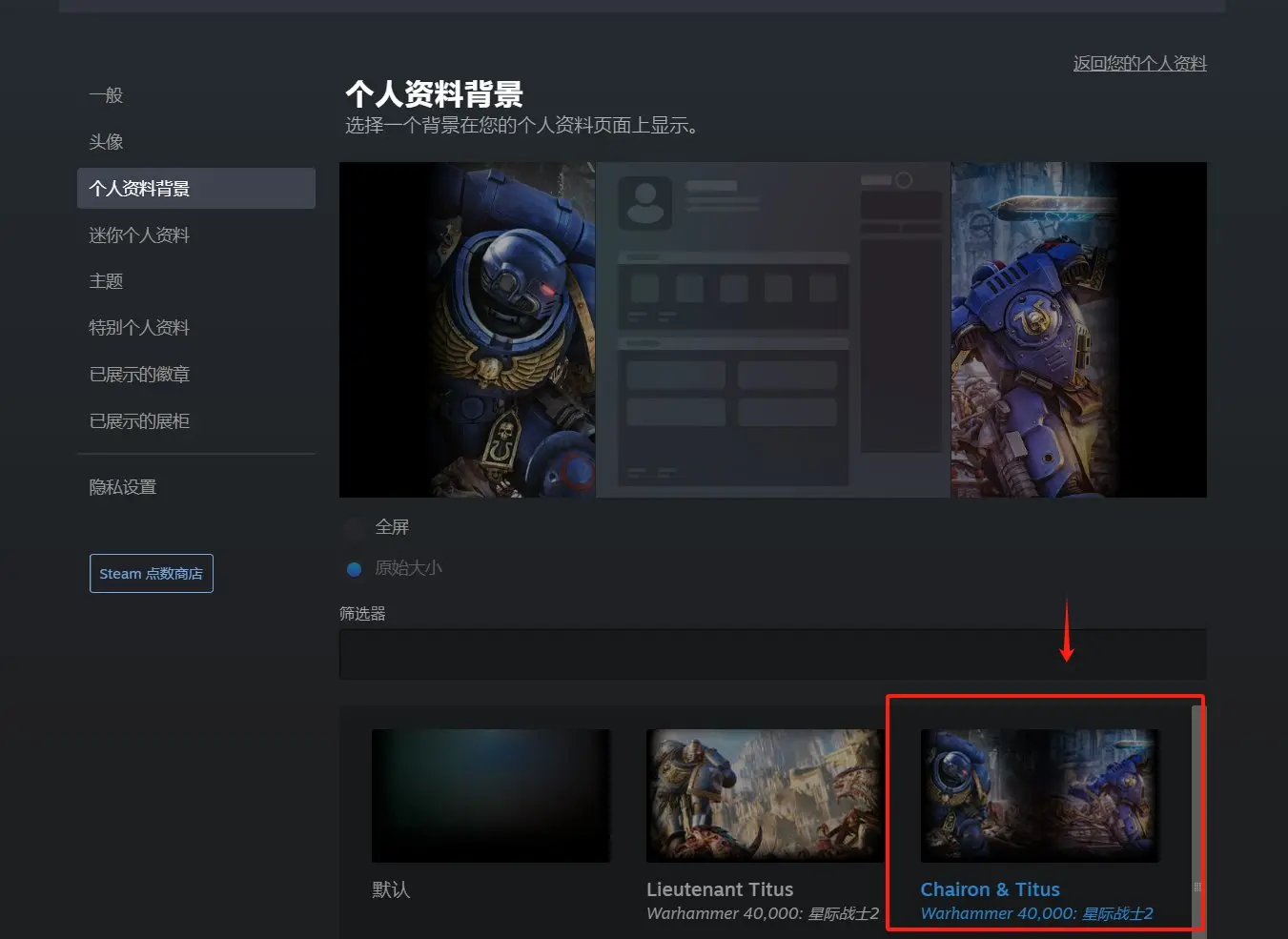Click Warhammer 40,000 subtitle under Lieutenant Titus
The width and height of the screenshot is (1288, 939).
coord(763,914)
